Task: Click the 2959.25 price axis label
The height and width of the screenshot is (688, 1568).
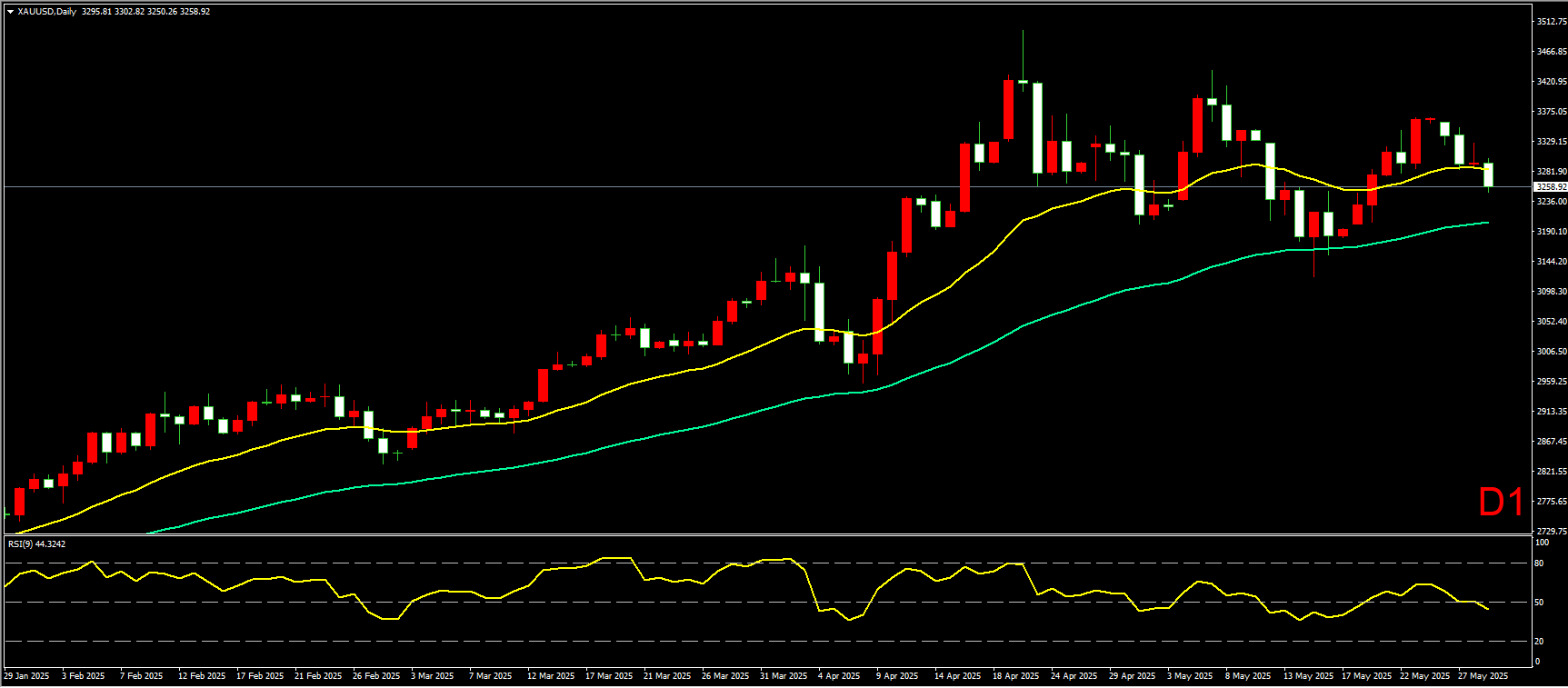Action: [1551, 382]
